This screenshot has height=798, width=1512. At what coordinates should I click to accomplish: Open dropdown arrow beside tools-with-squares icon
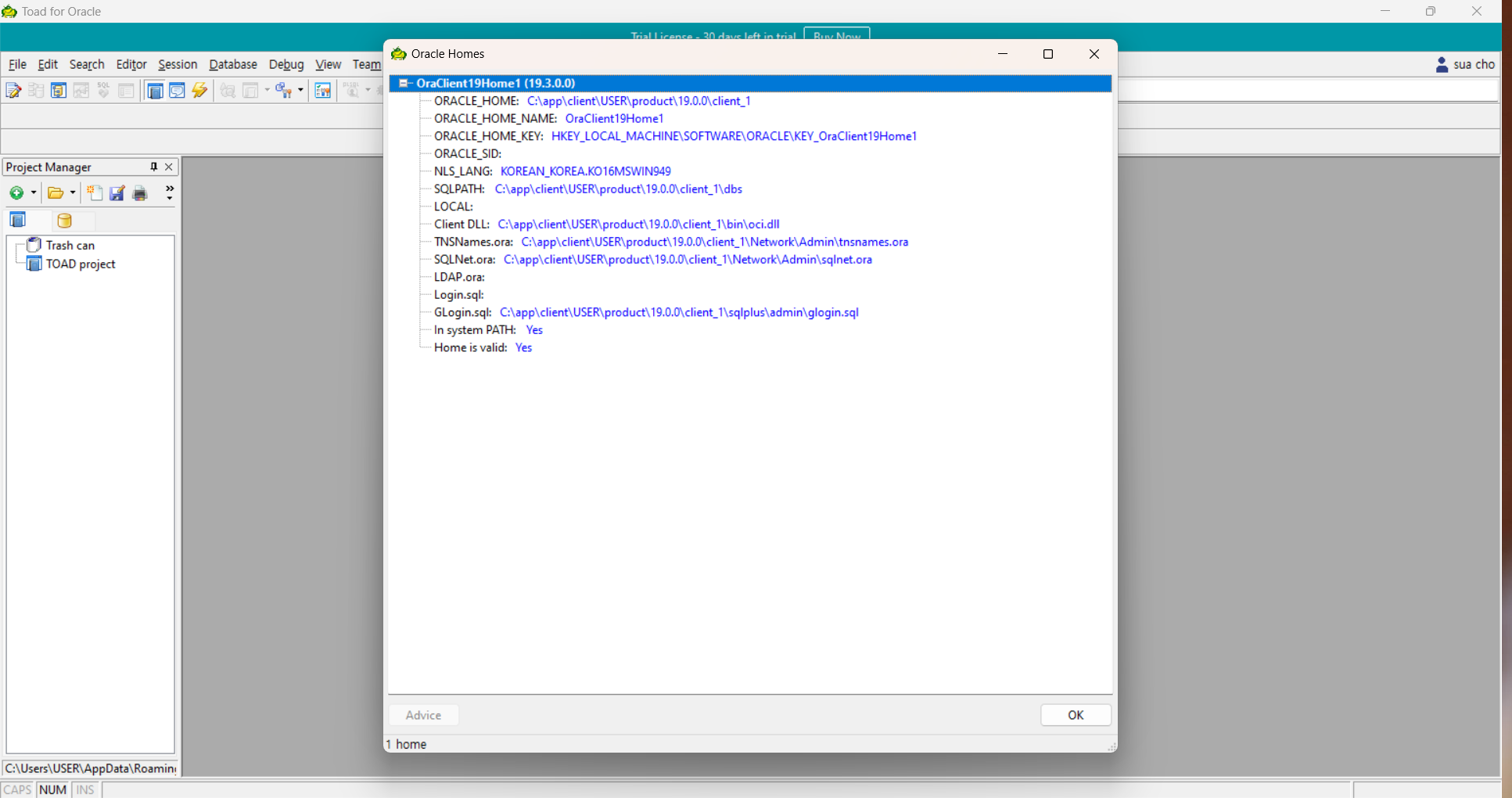tap(300, 91)
